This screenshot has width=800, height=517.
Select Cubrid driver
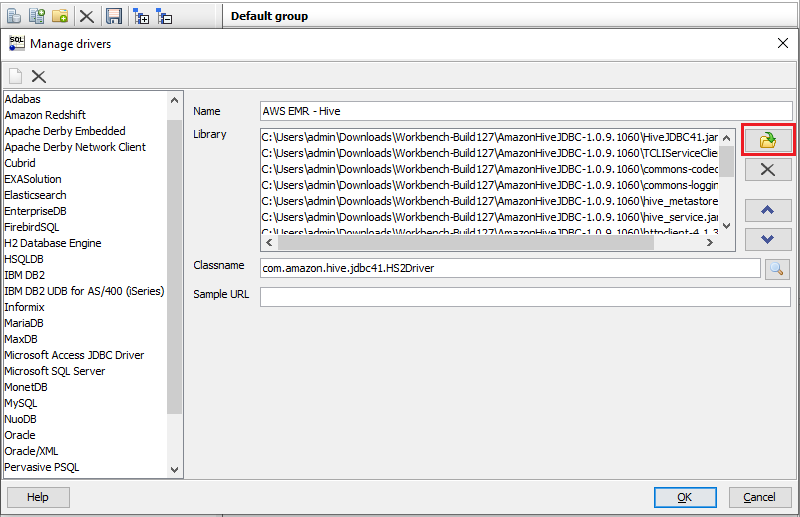click(x=85, y=163)
